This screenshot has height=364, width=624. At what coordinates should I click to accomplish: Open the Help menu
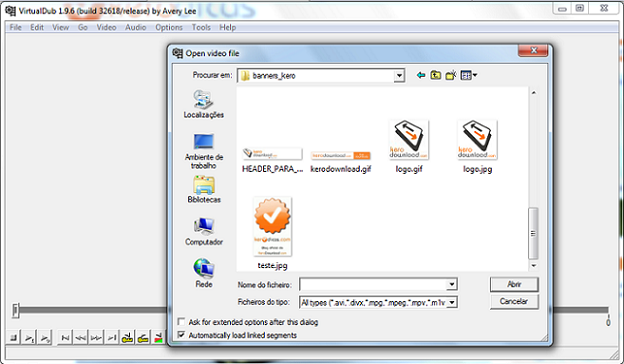click(228, 27)
